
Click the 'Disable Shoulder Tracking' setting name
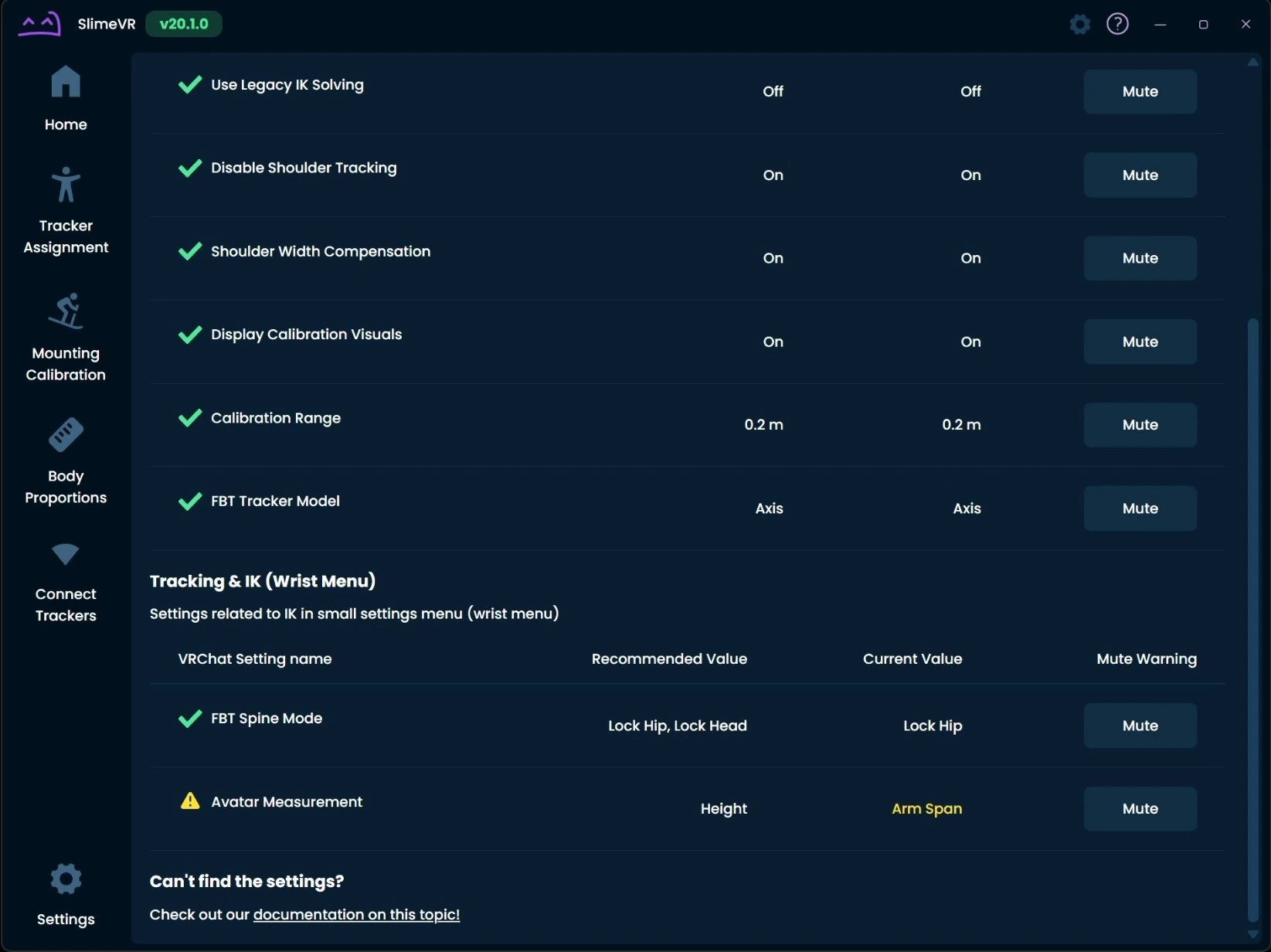click(x=304, y=168)
